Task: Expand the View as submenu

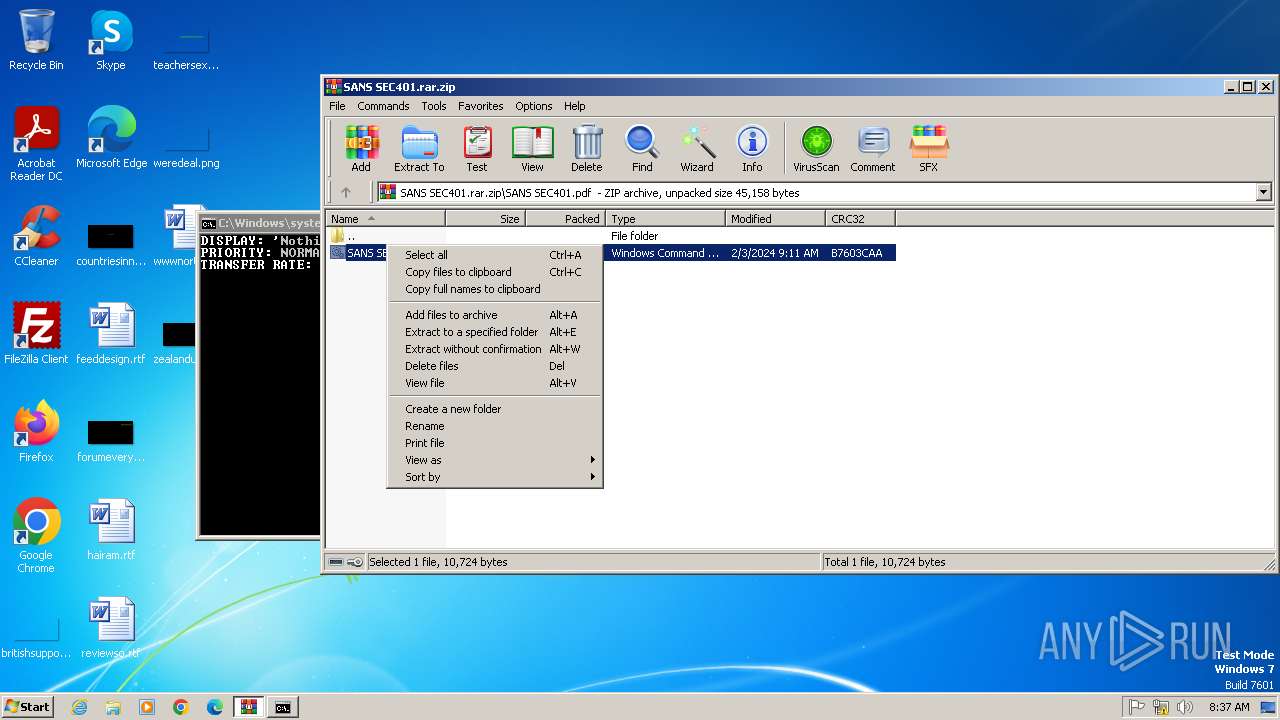Action: (495, 460)
